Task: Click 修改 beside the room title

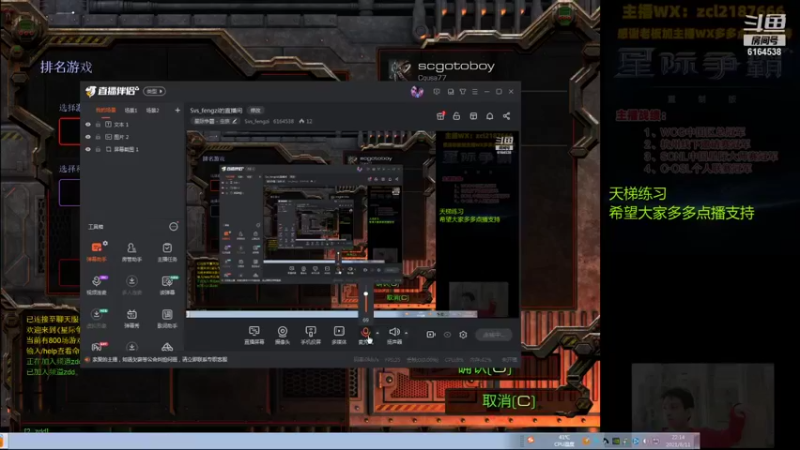Action: pyautogui.click(x=255, y=110)
